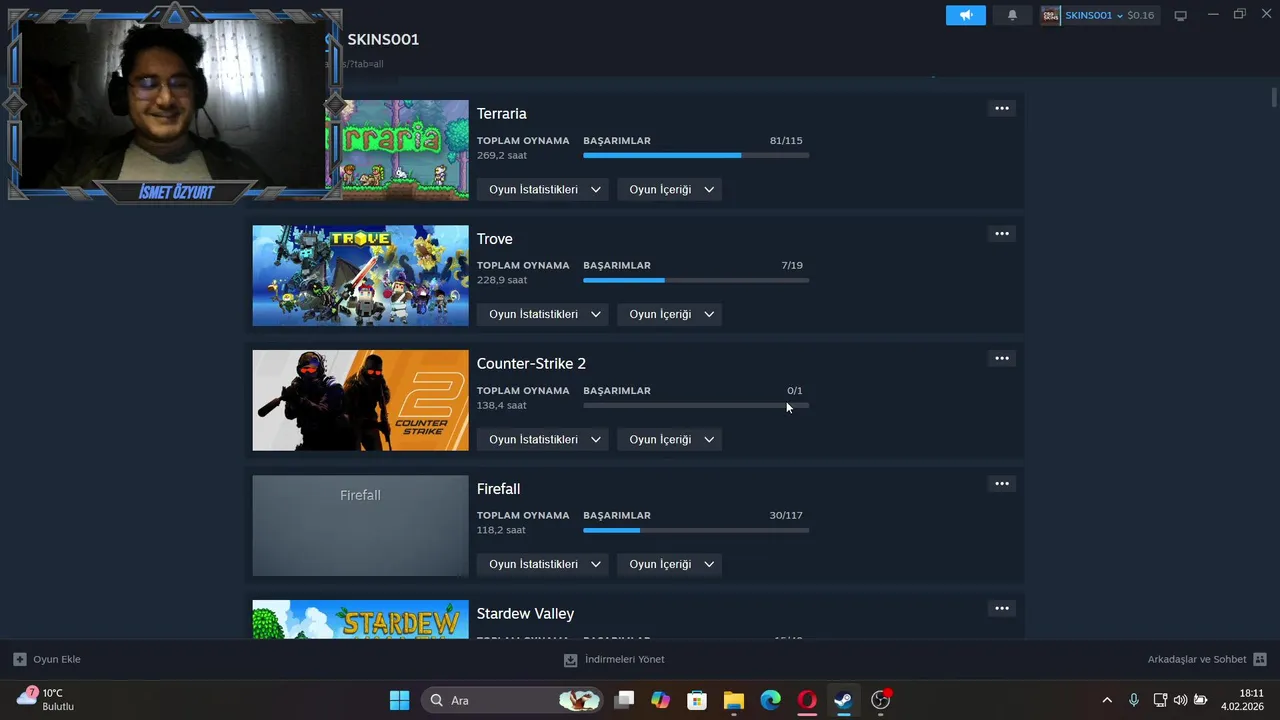Image resolution: width=1280 pixels, height=720 pixels.
Task: Click the Counter-Strike 2 cover image
Action: point(360,400)
